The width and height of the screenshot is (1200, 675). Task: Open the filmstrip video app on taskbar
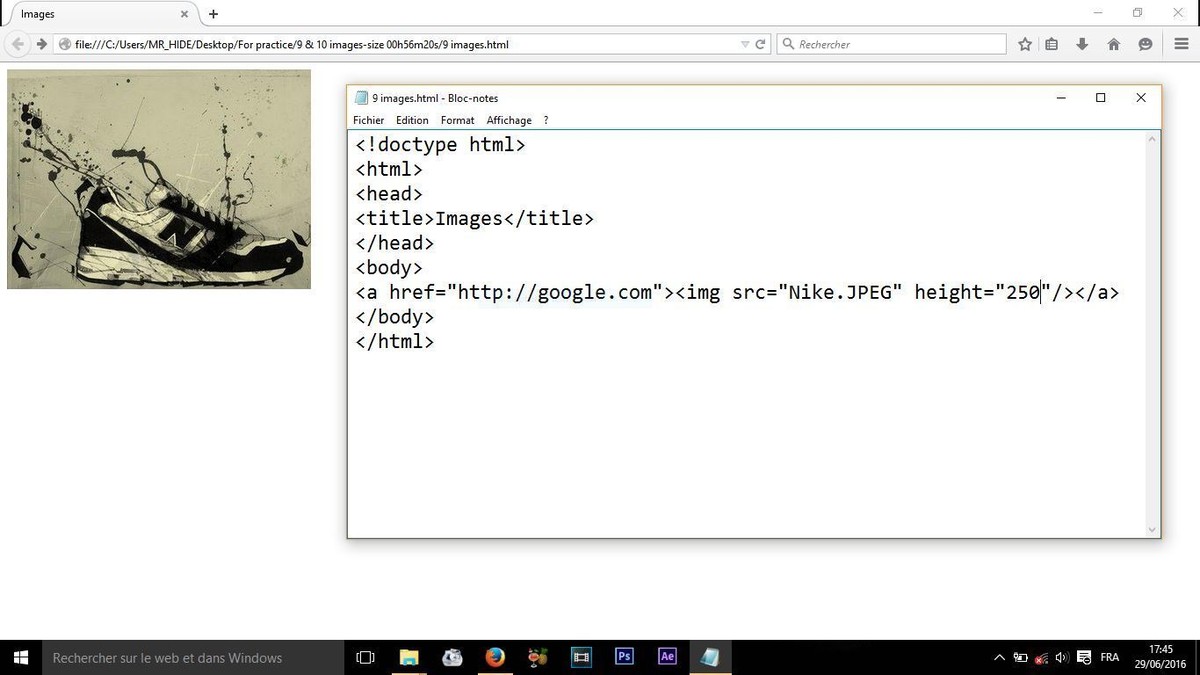pos(581,657)
